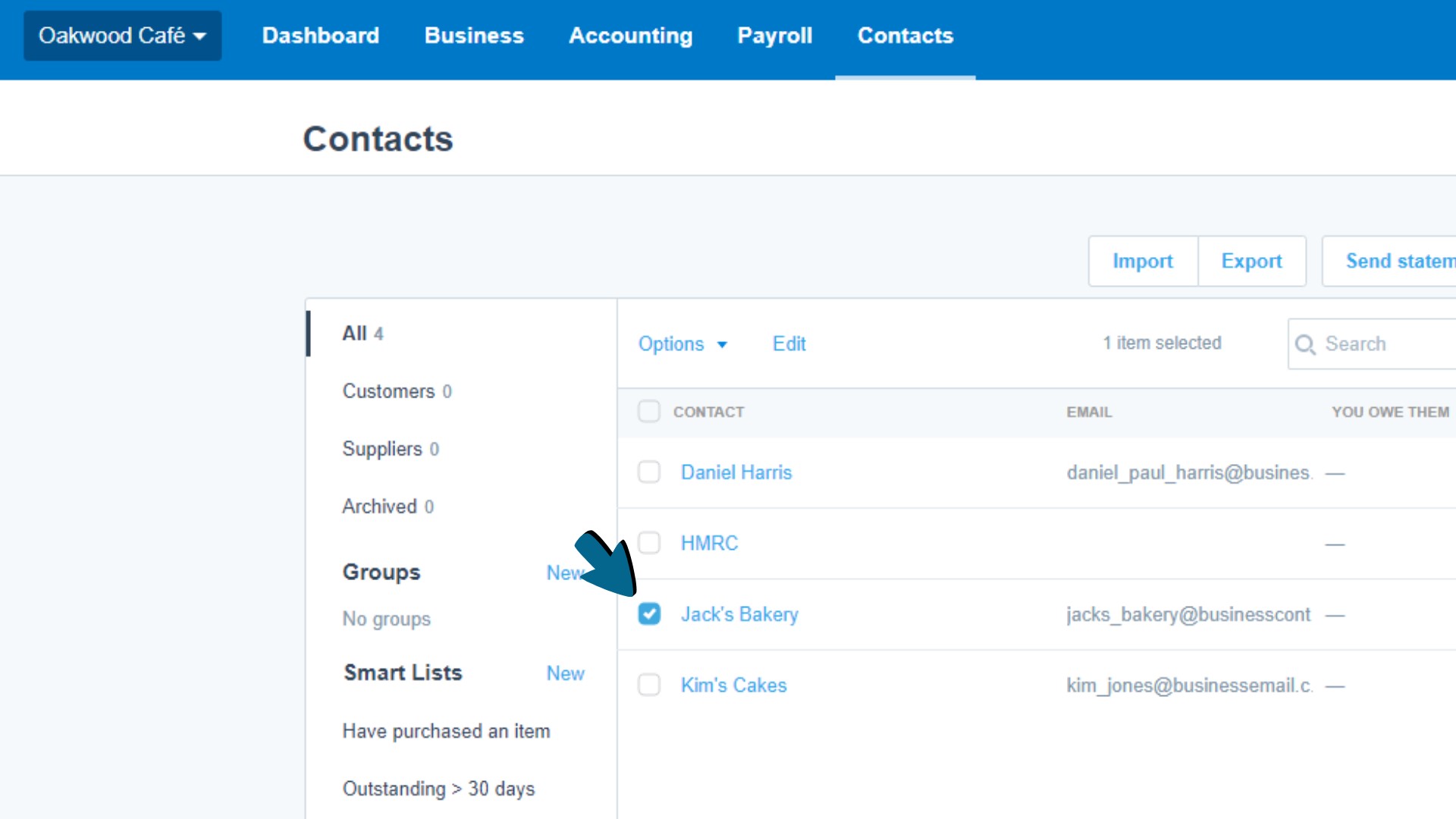Click inside the Search field
This screenshot has width=1456, height=819.
[x=1380, y=344]
